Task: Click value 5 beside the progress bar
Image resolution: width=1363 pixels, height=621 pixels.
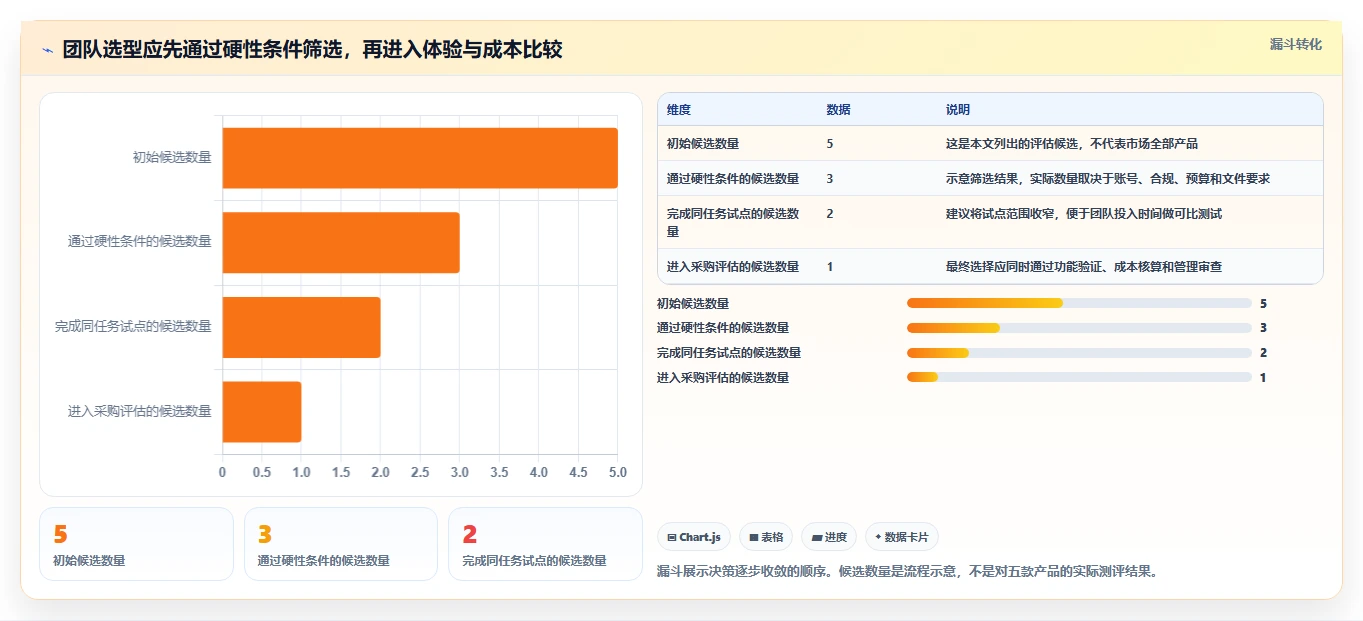Action: click(1264, 303)
